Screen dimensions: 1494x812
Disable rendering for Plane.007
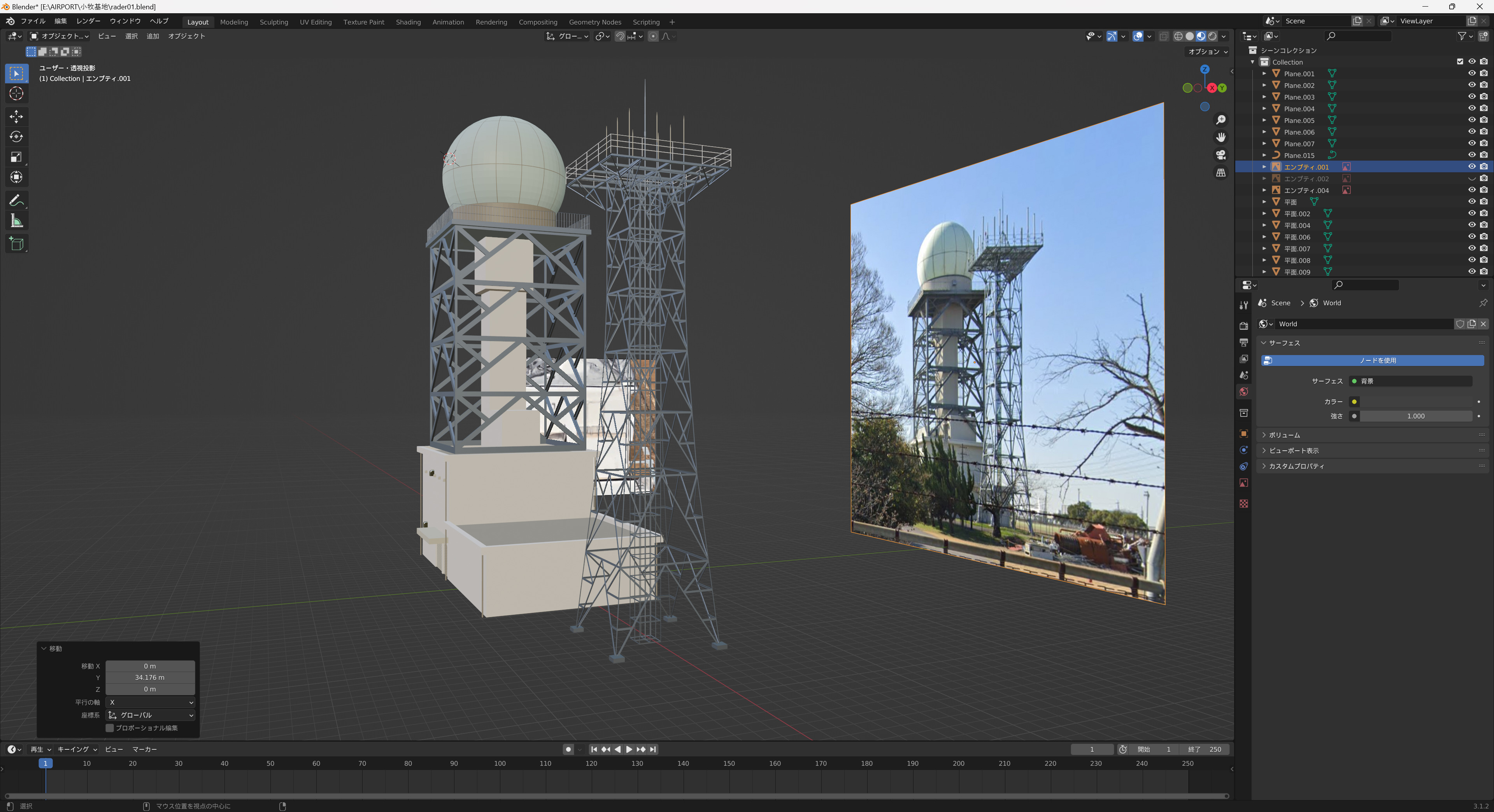(x=1483, y=143)
